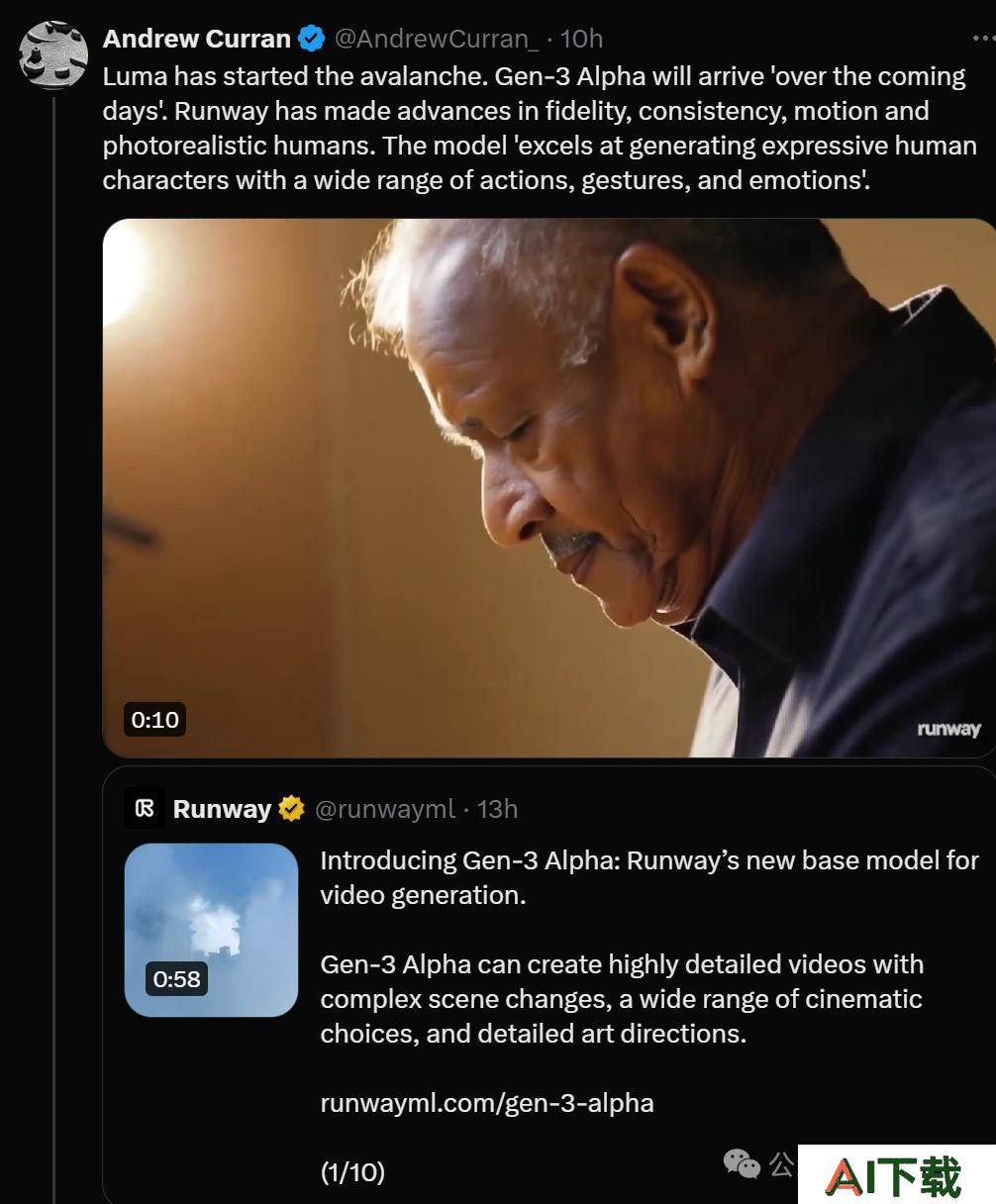Visit the @AndrewCurran_ handle link

[437, 39]
